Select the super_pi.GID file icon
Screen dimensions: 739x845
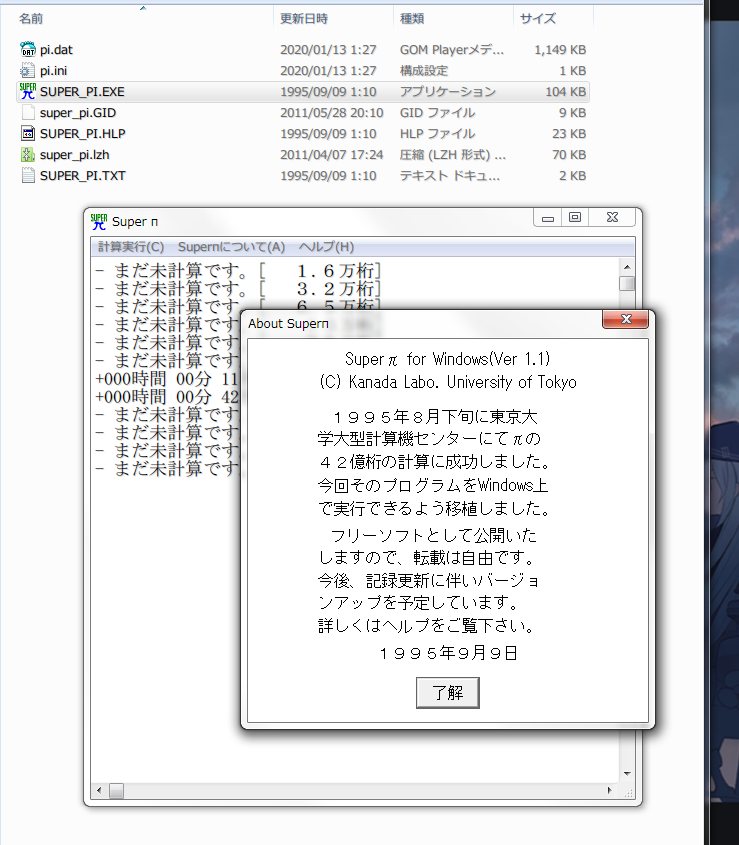click(x=28, y=112)
